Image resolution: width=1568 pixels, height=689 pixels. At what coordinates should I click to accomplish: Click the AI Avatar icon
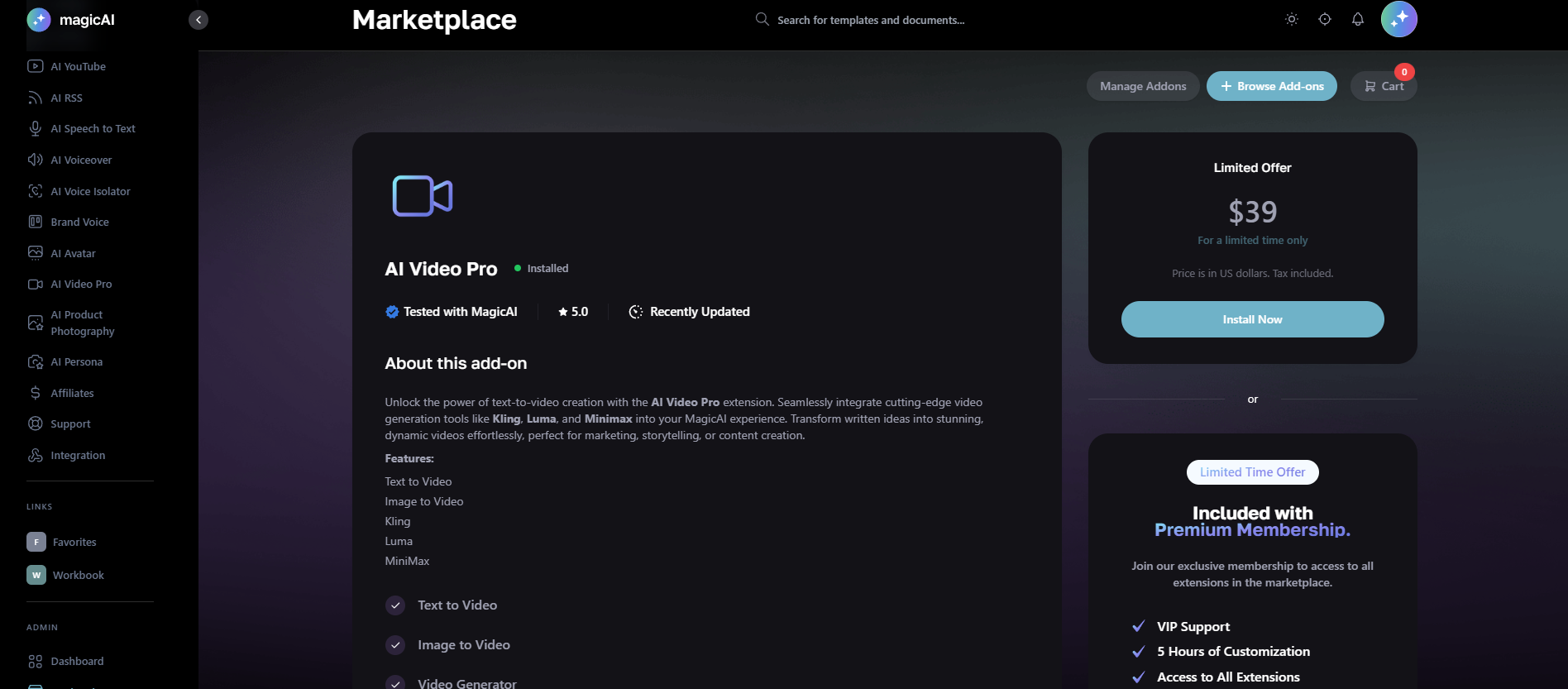pos(35,253)
